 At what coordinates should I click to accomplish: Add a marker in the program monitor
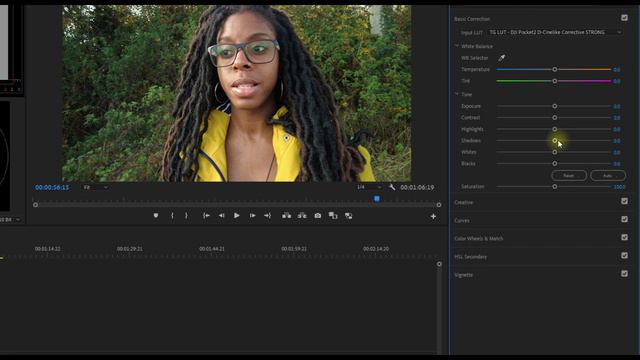pos(156,216)
